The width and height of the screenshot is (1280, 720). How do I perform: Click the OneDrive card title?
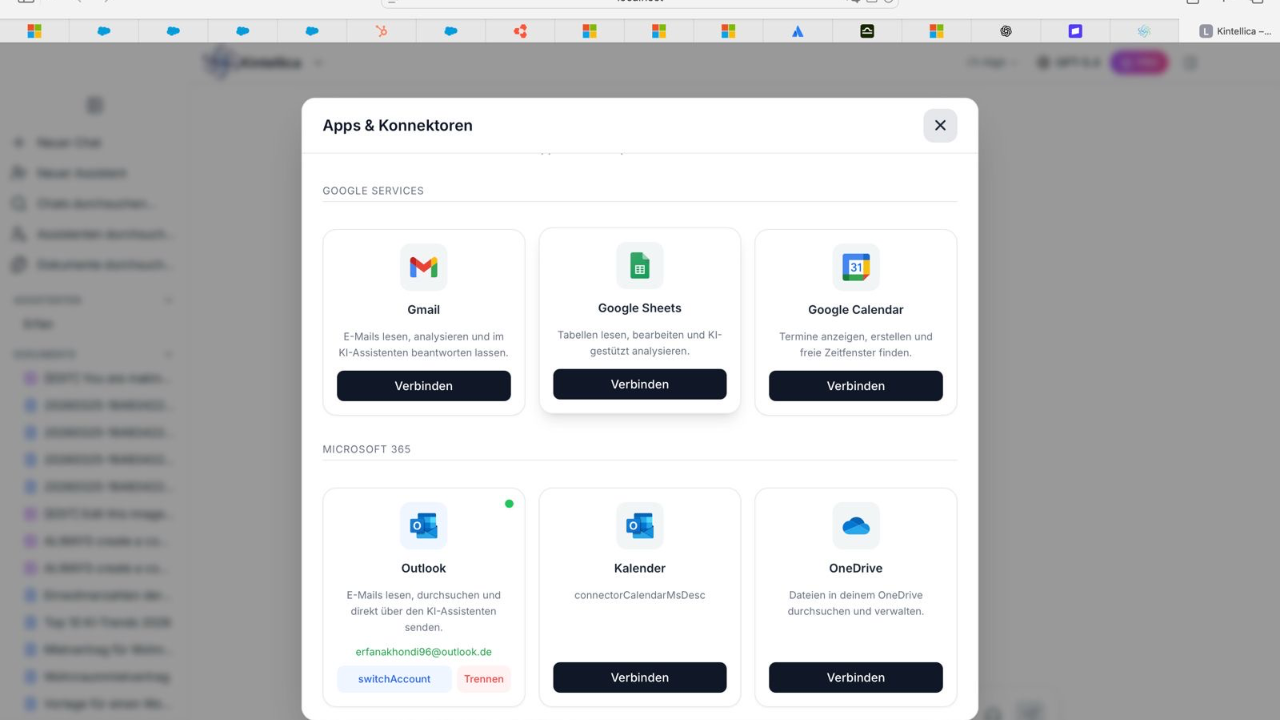(x=856, y=568)
